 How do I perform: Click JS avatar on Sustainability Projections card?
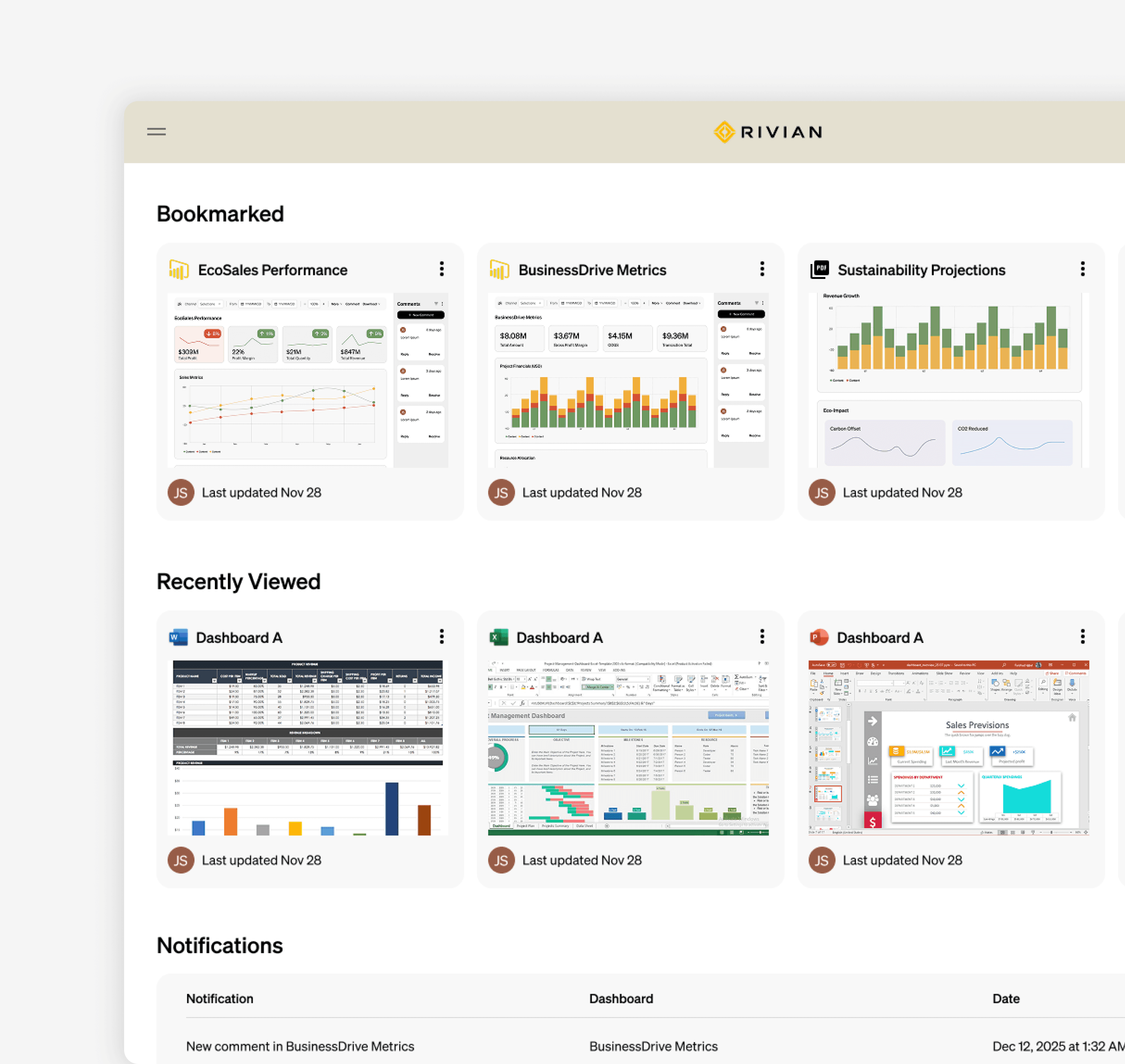pos(822,492)
